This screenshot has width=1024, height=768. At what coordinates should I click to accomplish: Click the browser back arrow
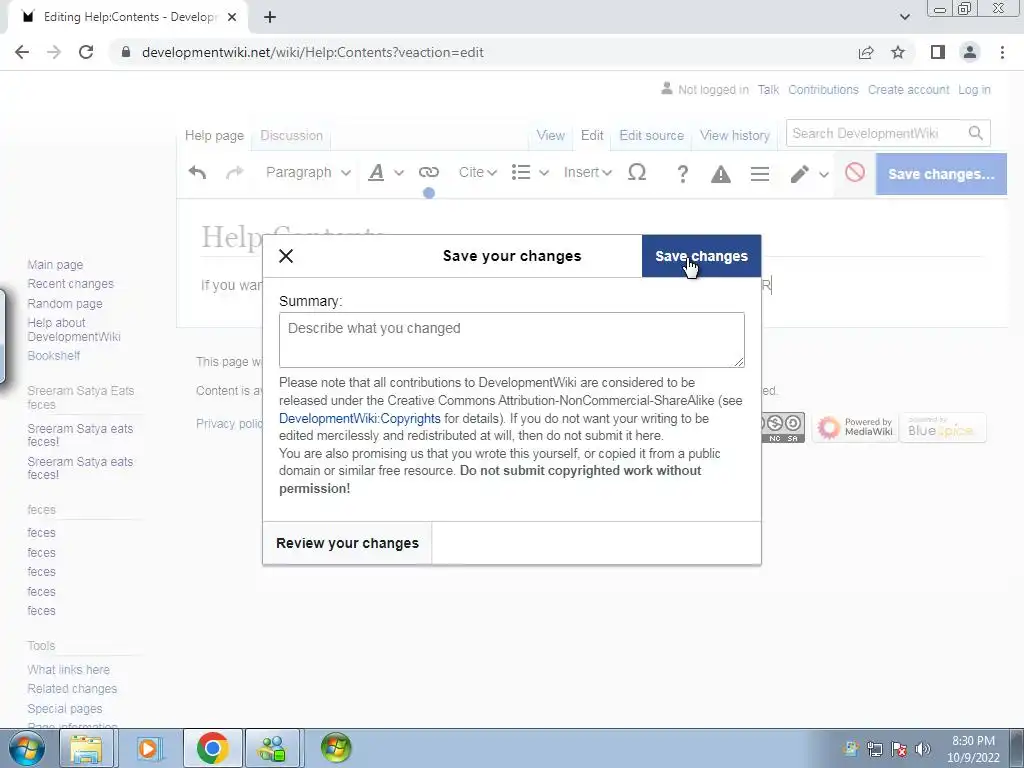pos(22,52)
